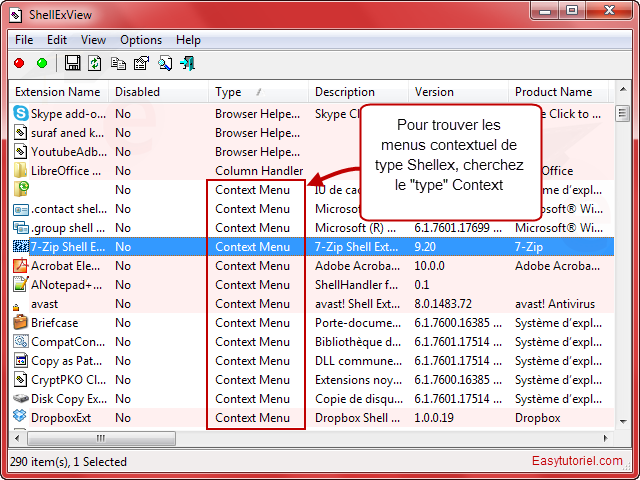The height and width of the screenshot is (480, 640).
Task: Click the Find magnifier toolbar icon
Action: point(165,63)
